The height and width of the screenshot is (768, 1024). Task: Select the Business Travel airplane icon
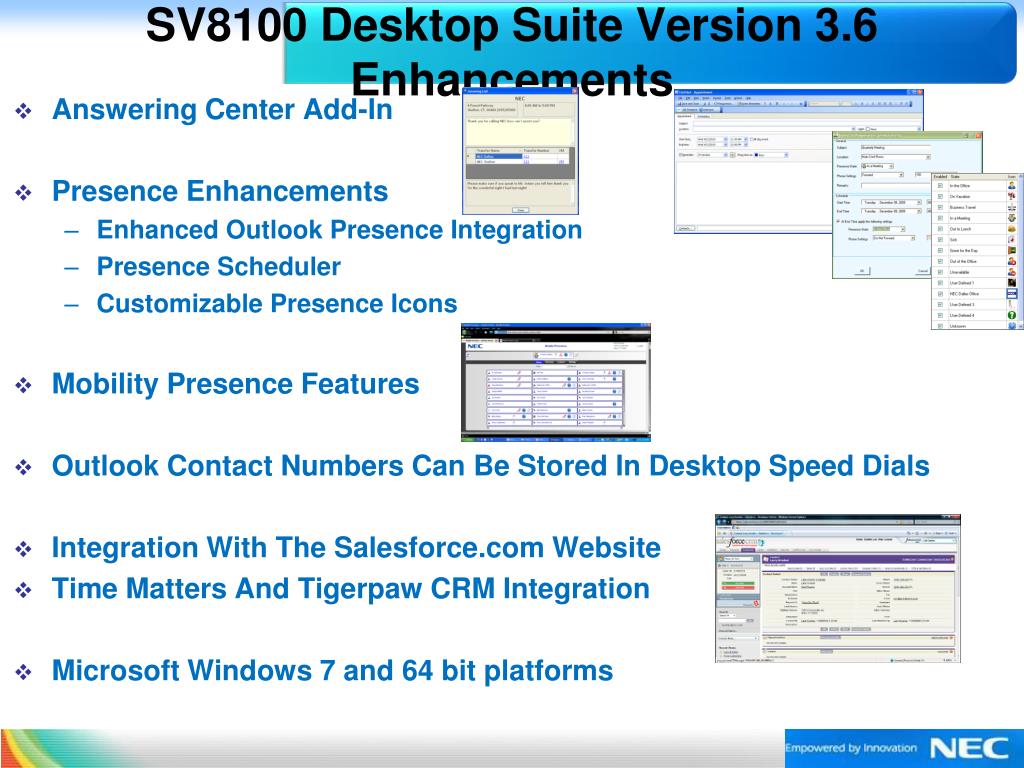1012,207
